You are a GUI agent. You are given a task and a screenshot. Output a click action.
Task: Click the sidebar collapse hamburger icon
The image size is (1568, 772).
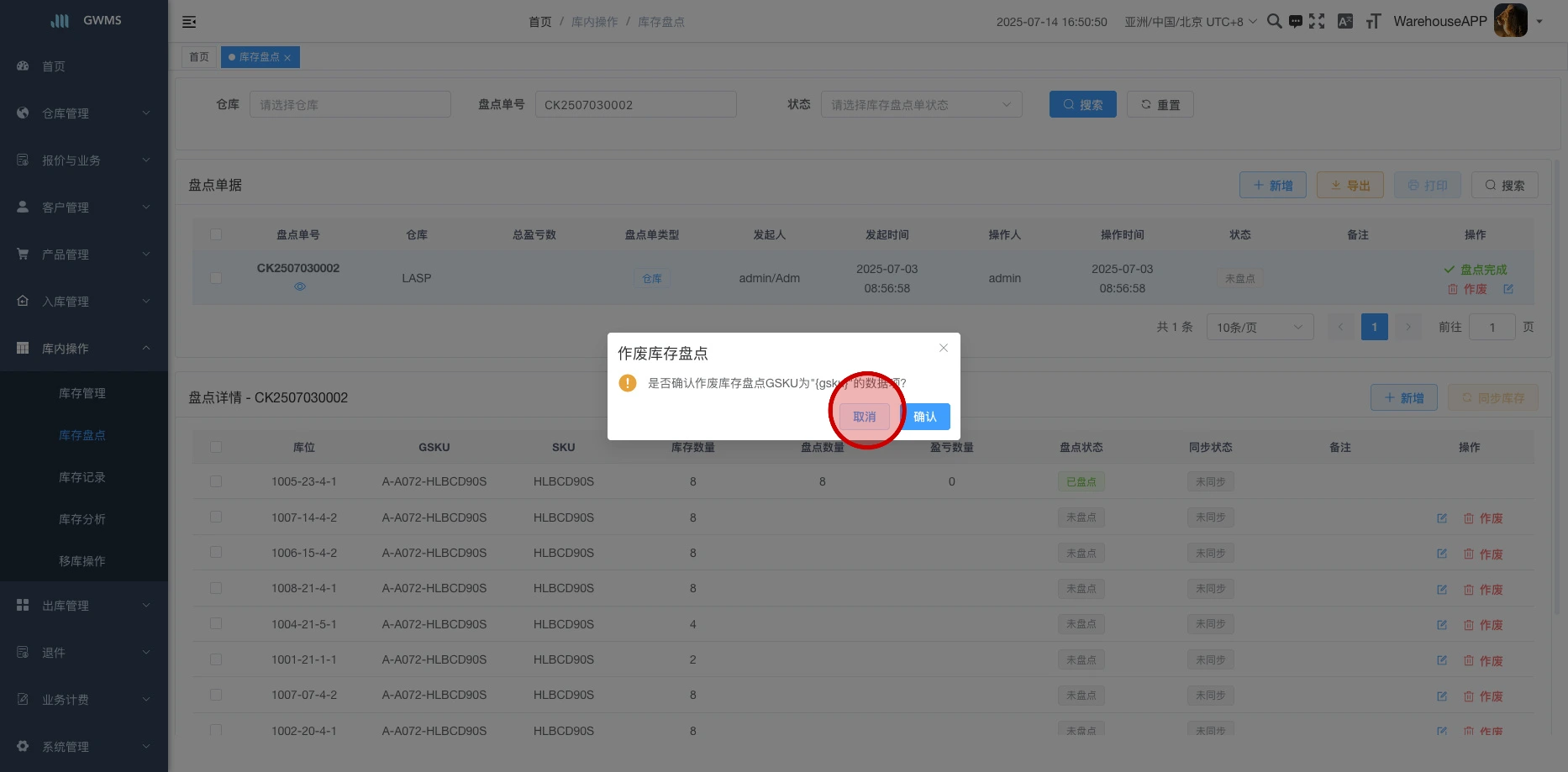coord(189,22)
